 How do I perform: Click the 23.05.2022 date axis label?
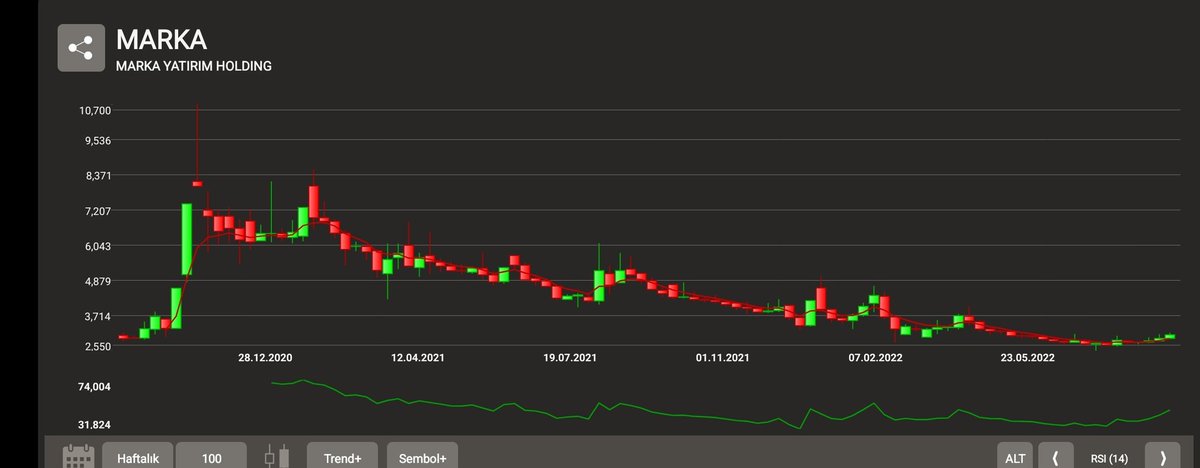pyautogui.click(x=1028, y=357)
